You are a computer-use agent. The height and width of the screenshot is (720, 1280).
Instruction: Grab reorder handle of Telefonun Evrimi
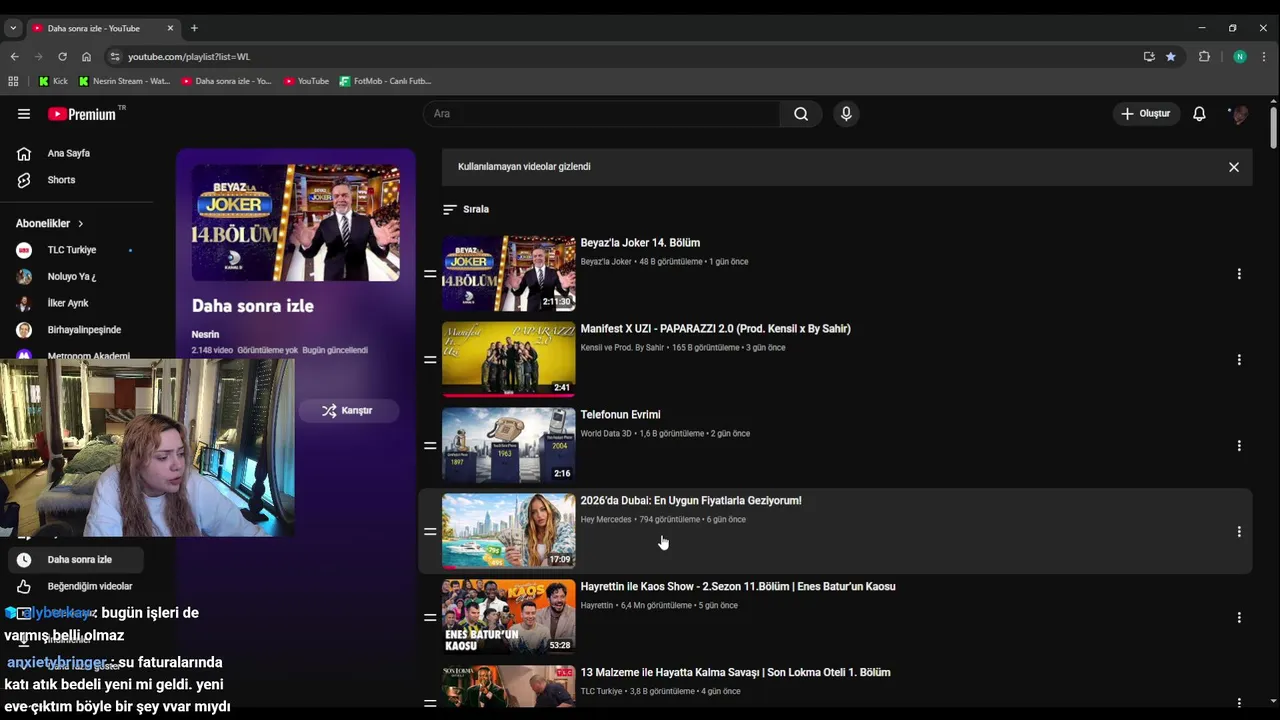(x=430, y=446)
